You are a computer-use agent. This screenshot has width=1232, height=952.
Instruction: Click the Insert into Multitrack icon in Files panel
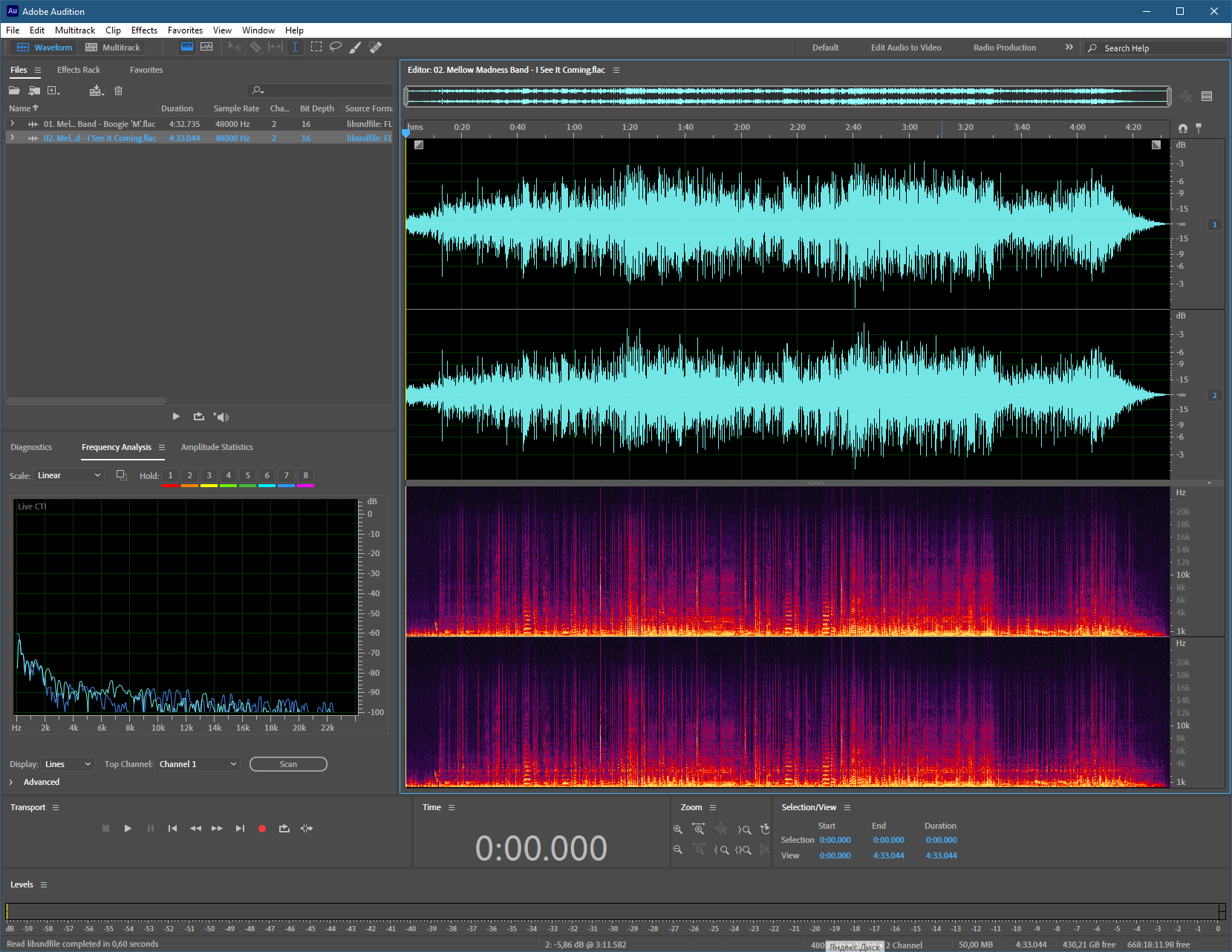tap(97, 91)
